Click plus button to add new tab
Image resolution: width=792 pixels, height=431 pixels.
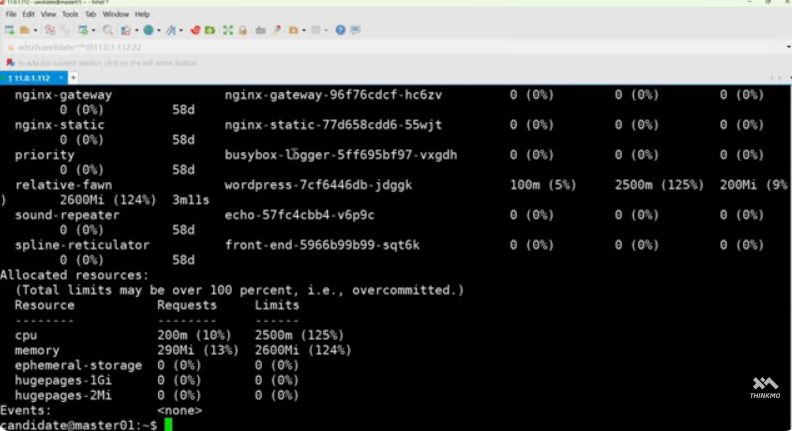(x=71, y=78)
